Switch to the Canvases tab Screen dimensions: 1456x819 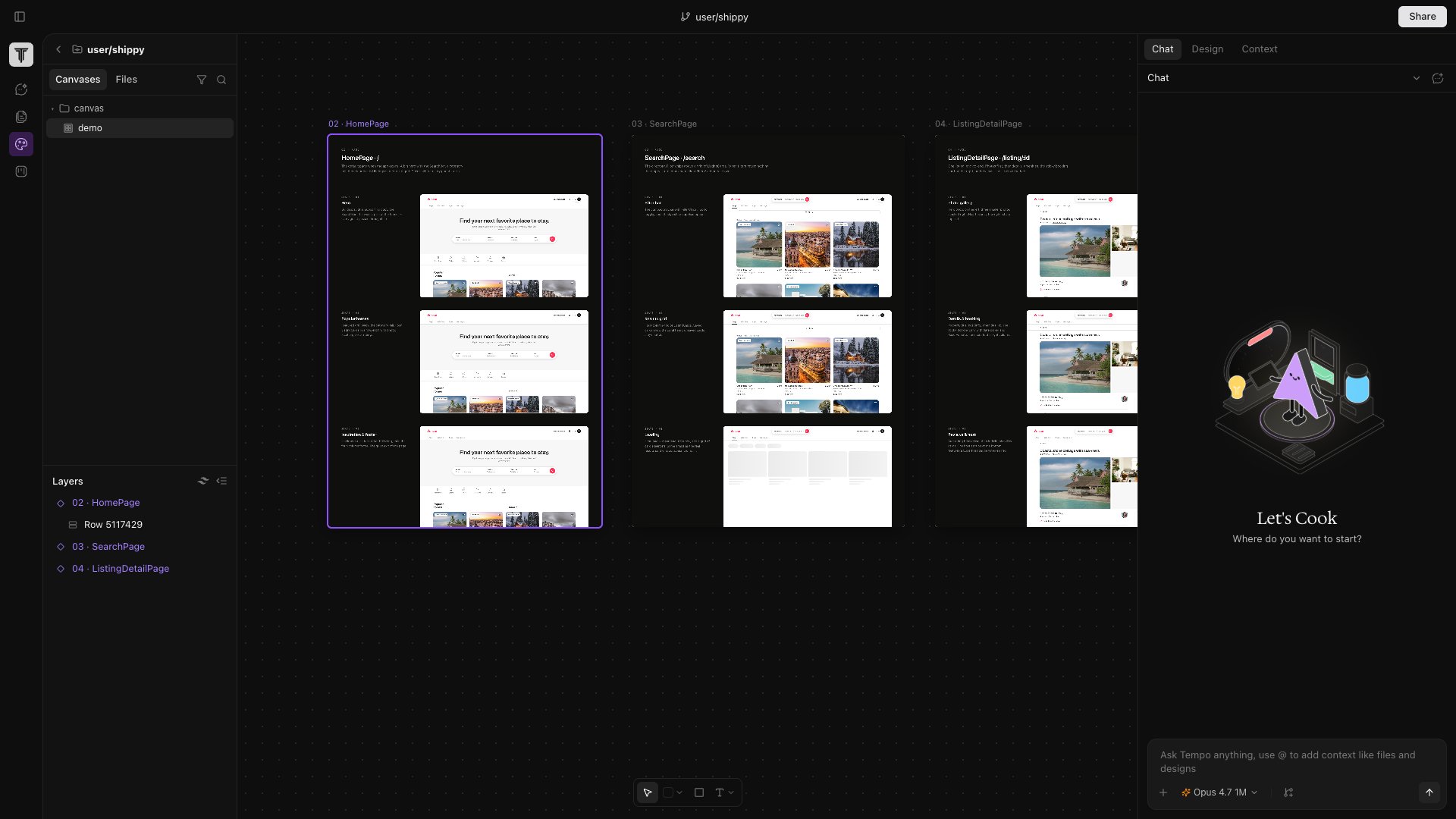point(77,80)
